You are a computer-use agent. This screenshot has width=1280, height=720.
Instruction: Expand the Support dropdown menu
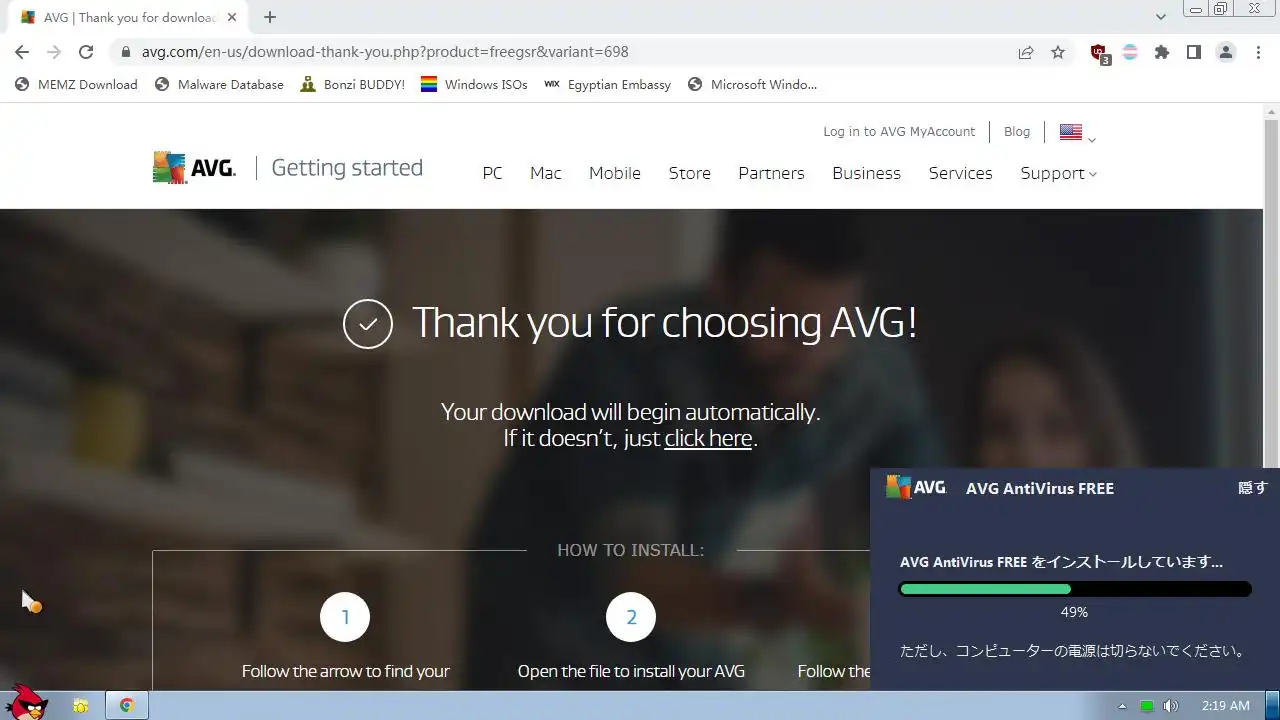click(x=1058, y=173)
